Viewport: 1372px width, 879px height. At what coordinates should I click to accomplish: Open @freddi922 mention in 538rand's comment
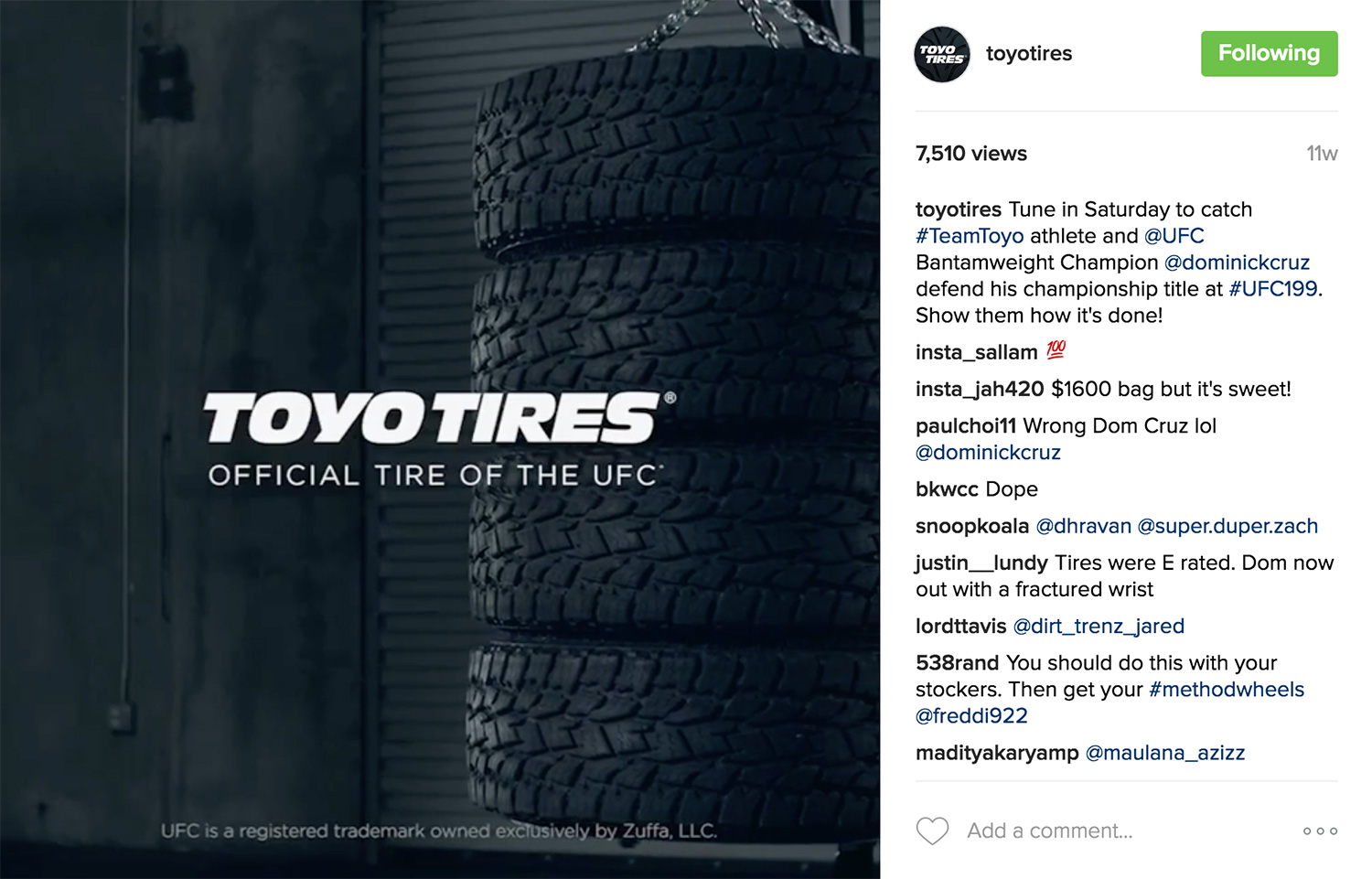coord(971,716)
